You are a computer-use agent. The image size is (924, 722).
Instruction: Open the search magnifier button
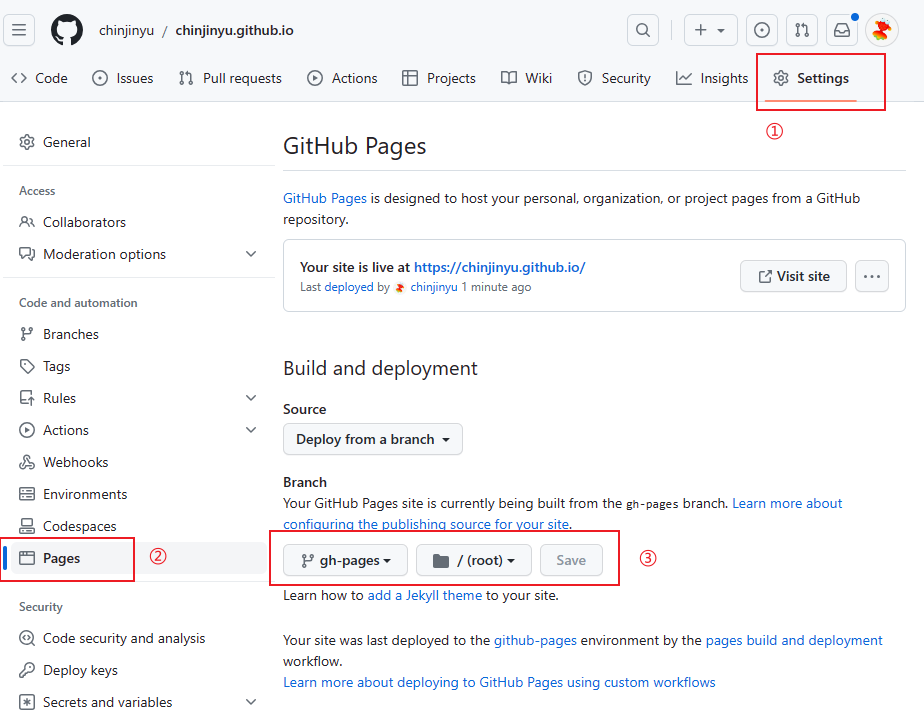pos(643,29)
